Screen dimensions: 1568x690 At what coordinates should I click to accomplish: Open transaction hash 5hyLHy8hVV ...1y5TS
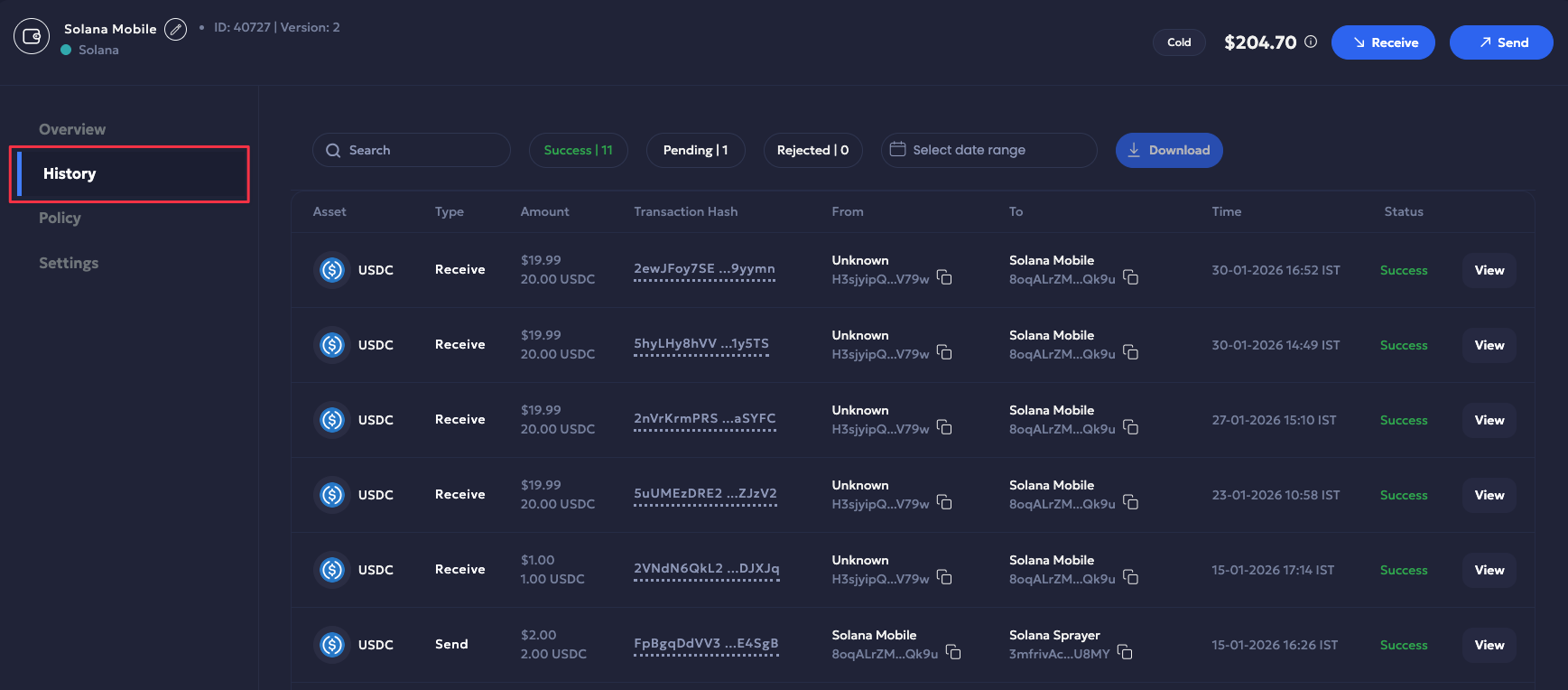pyautogui.click(x=701, y=344)
